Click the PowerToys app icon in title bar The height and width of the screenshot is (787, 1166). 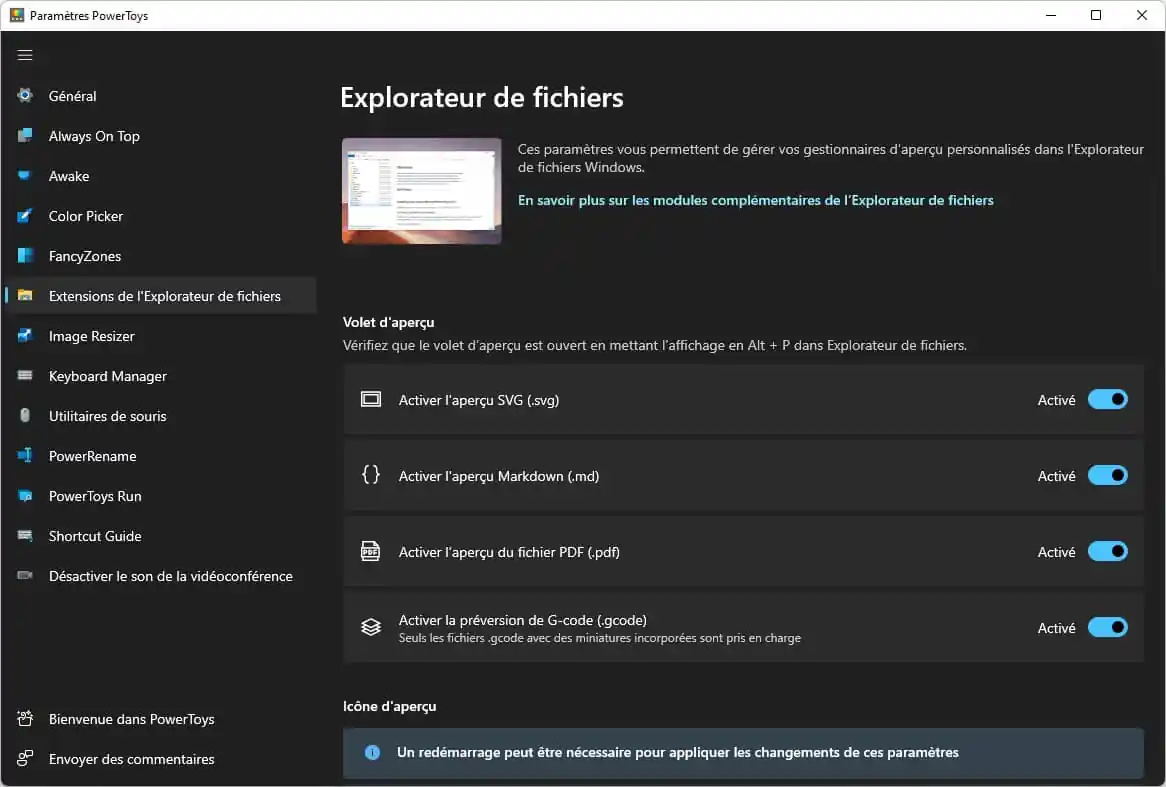coord(16,15)
